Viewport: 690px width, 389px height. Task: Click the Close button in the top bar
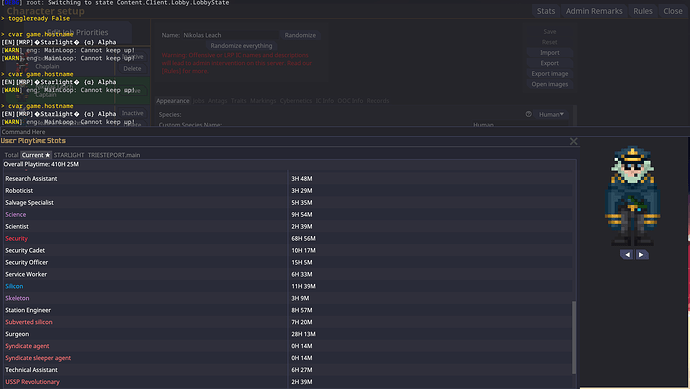(x=673, y=11)
